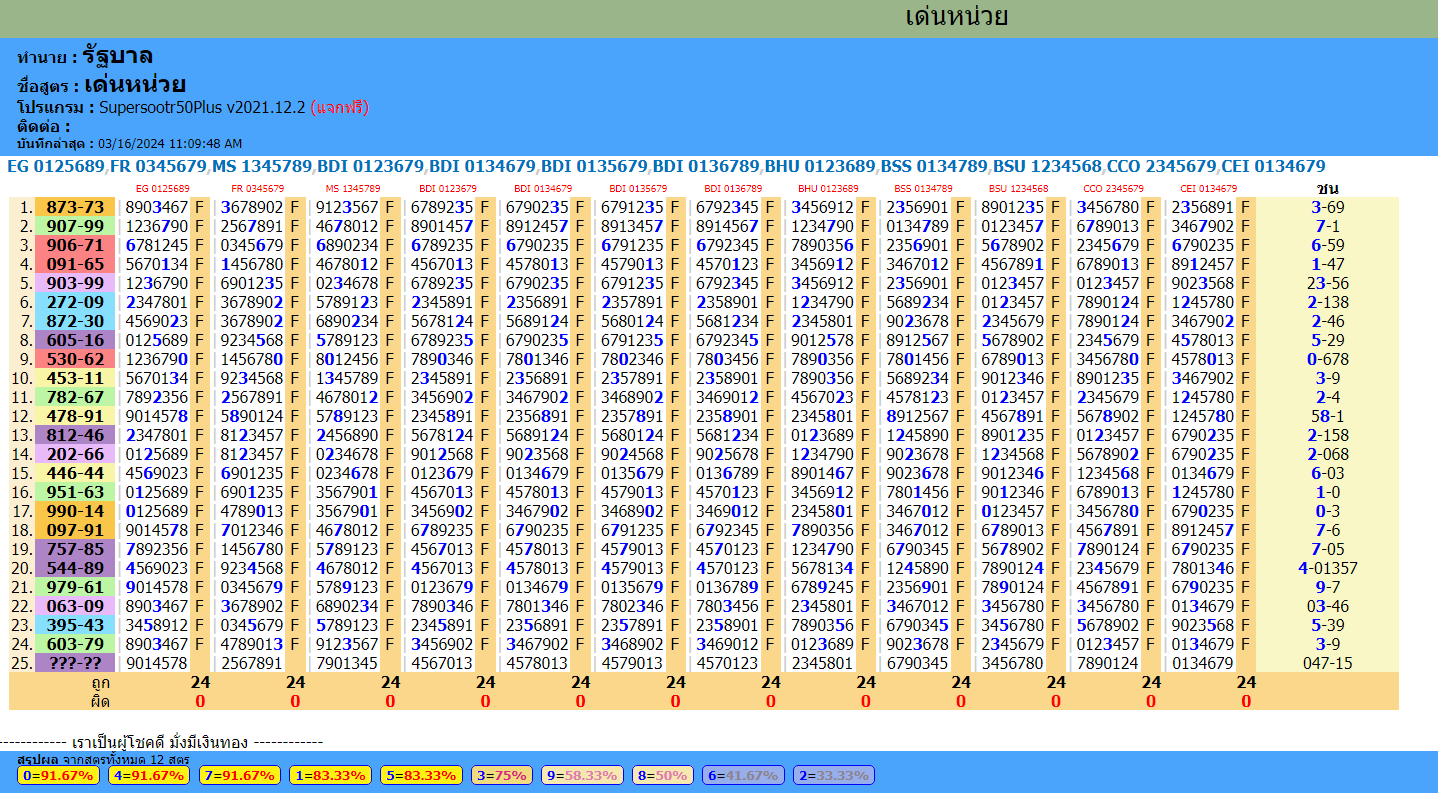Click the 1=83.33% yellow badge
The image size is (1438, 805).
pyautogui.click(x=330, y=775)
